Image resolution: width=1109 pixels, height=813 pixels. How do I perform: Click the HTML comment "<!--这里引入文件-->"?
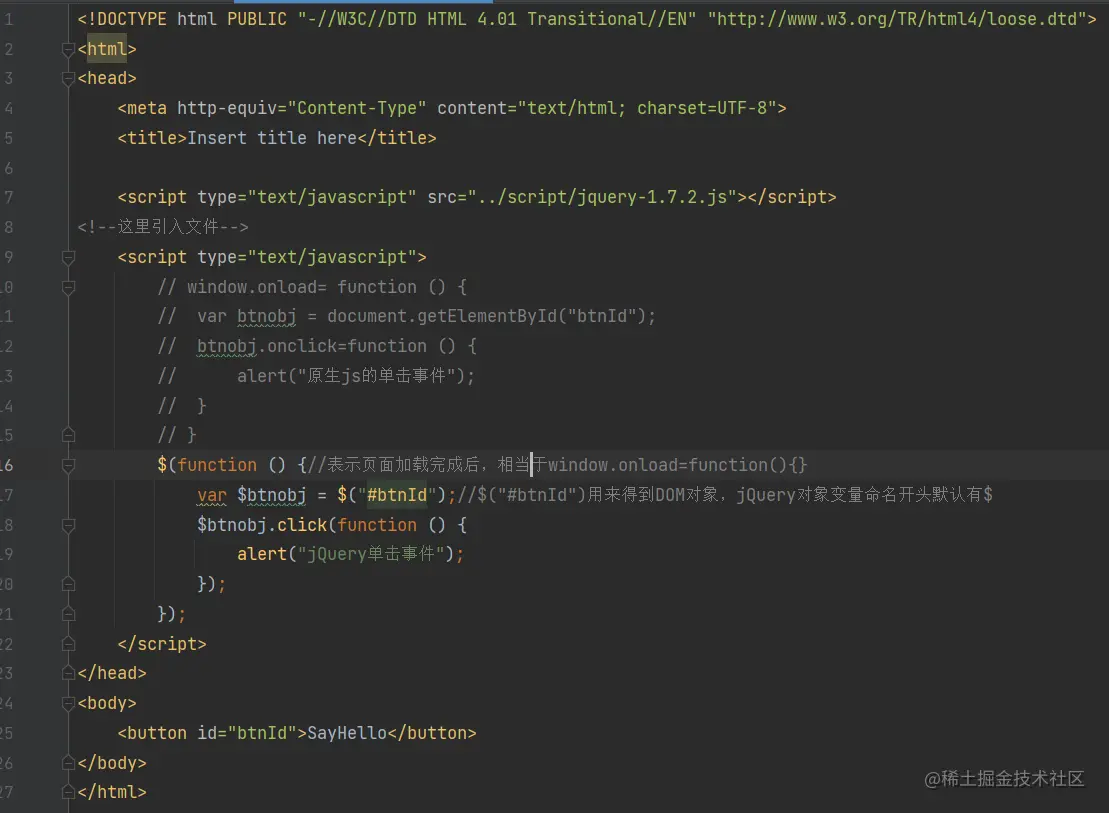click(163, 227)
